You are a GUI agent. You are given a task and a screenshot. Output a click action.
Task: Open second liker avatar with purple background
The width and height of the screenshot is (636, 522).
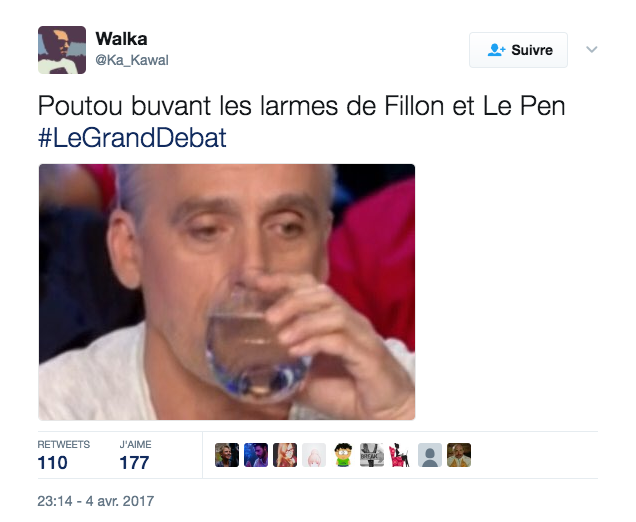tap(256, 455)
